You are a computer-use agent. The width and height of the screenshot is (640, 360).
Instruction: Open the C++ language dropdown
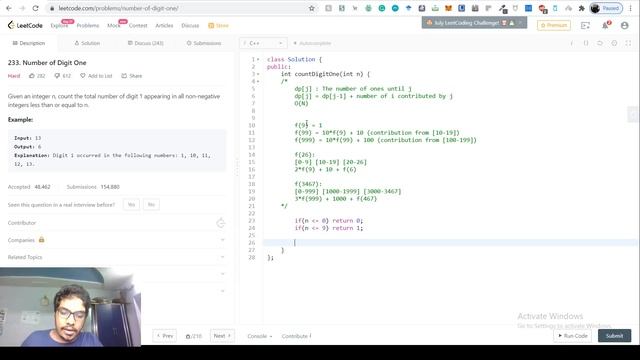coord(263,43)
